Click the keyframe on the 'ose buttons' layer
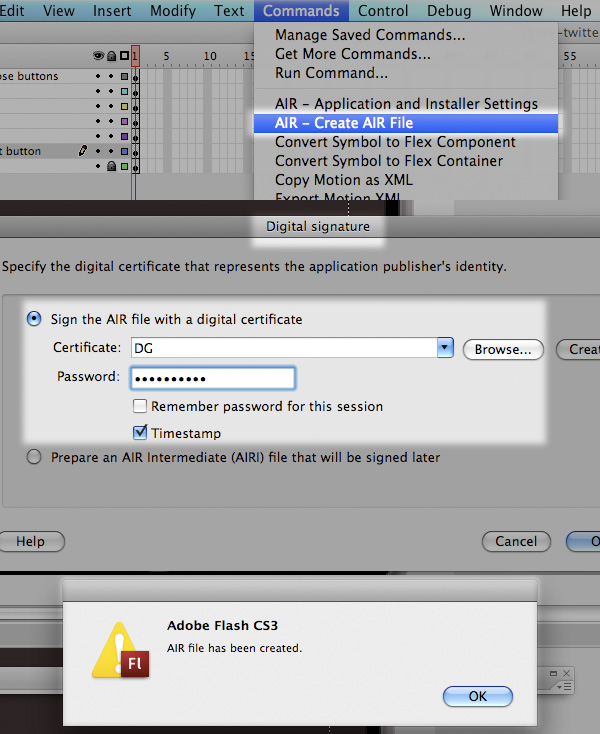This screenshot has height=734, width=600. tap(136, 77)
